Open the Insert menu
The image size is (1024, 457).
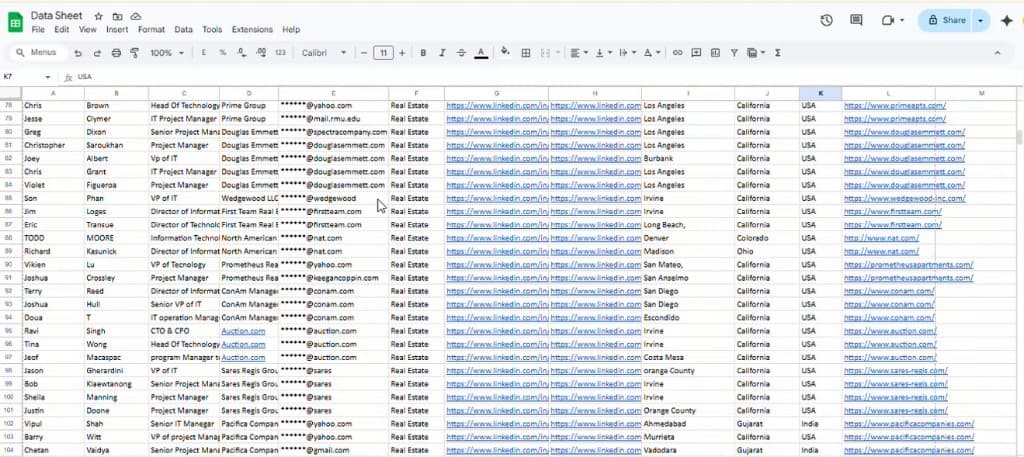pos(118,30)
